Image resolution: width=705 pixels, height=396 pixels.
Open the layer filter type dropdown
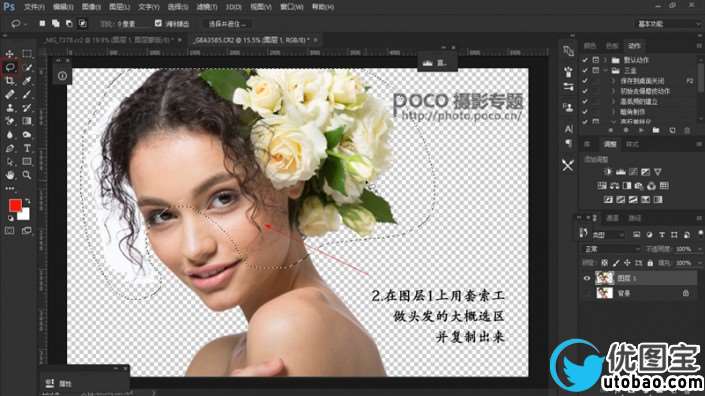click(608, 235)
